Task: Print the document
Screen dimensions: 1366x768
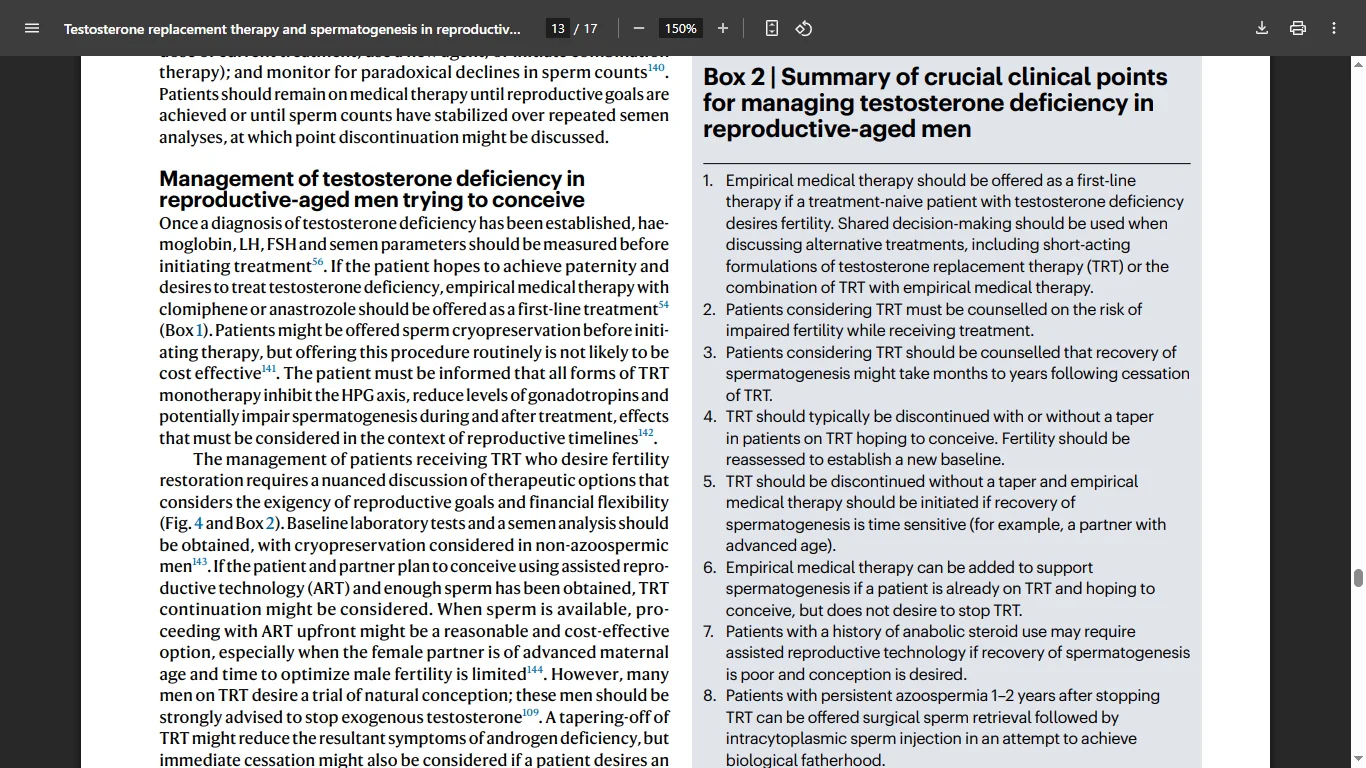Action: tap(1298, 28)
